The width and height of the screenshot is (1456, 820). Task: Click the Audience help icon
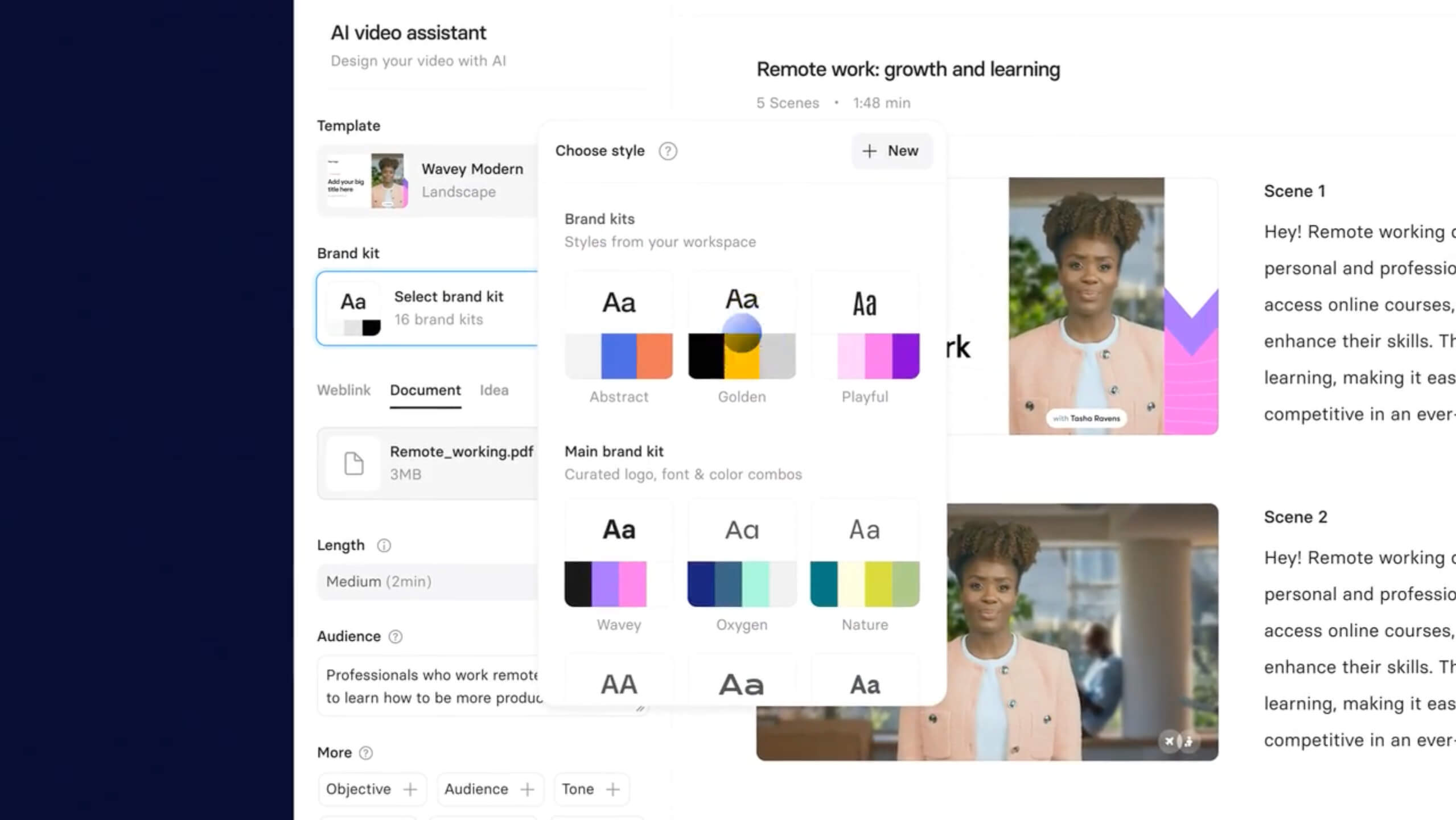tap(395, 637)
